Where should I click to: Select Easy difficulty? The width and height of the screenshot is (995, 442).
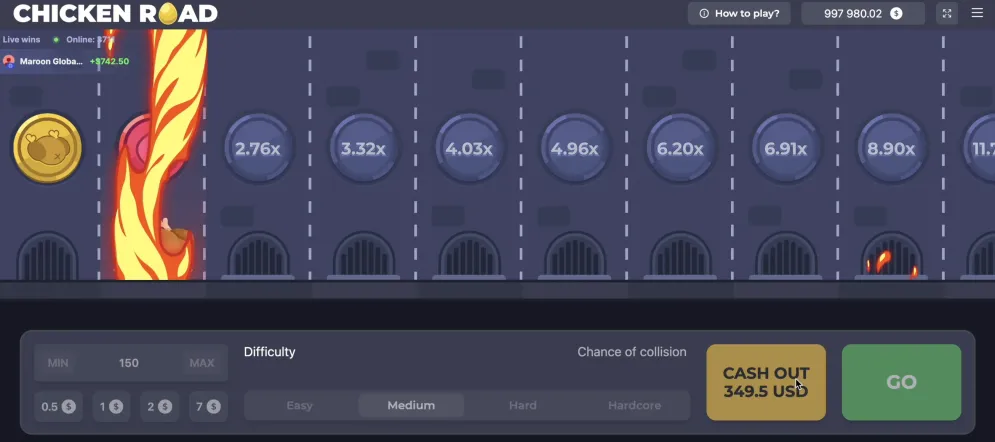coord(299,405)
